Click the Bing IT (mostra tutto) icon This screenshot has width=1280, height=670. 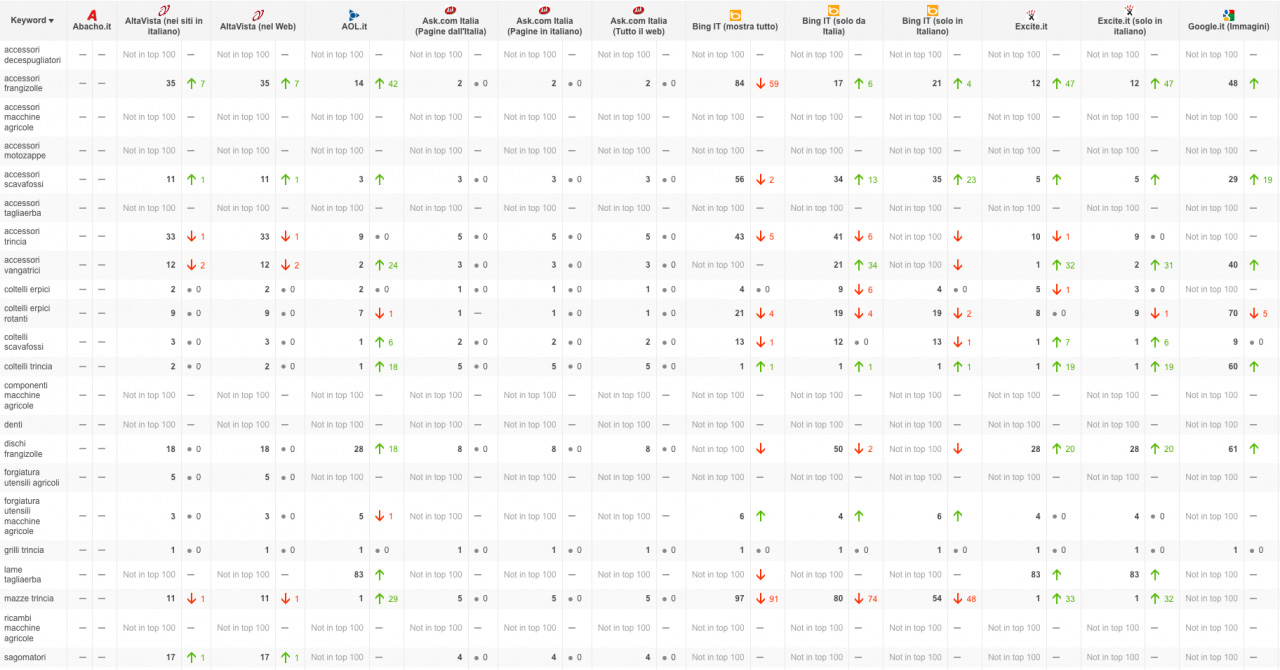point(735,15)
